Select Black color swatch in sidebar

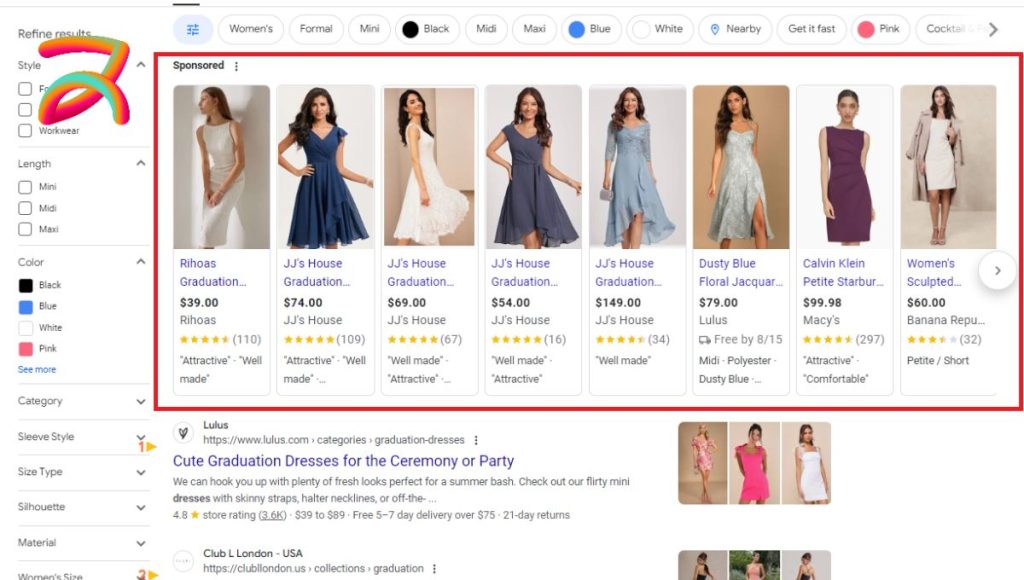click(25, 285)
